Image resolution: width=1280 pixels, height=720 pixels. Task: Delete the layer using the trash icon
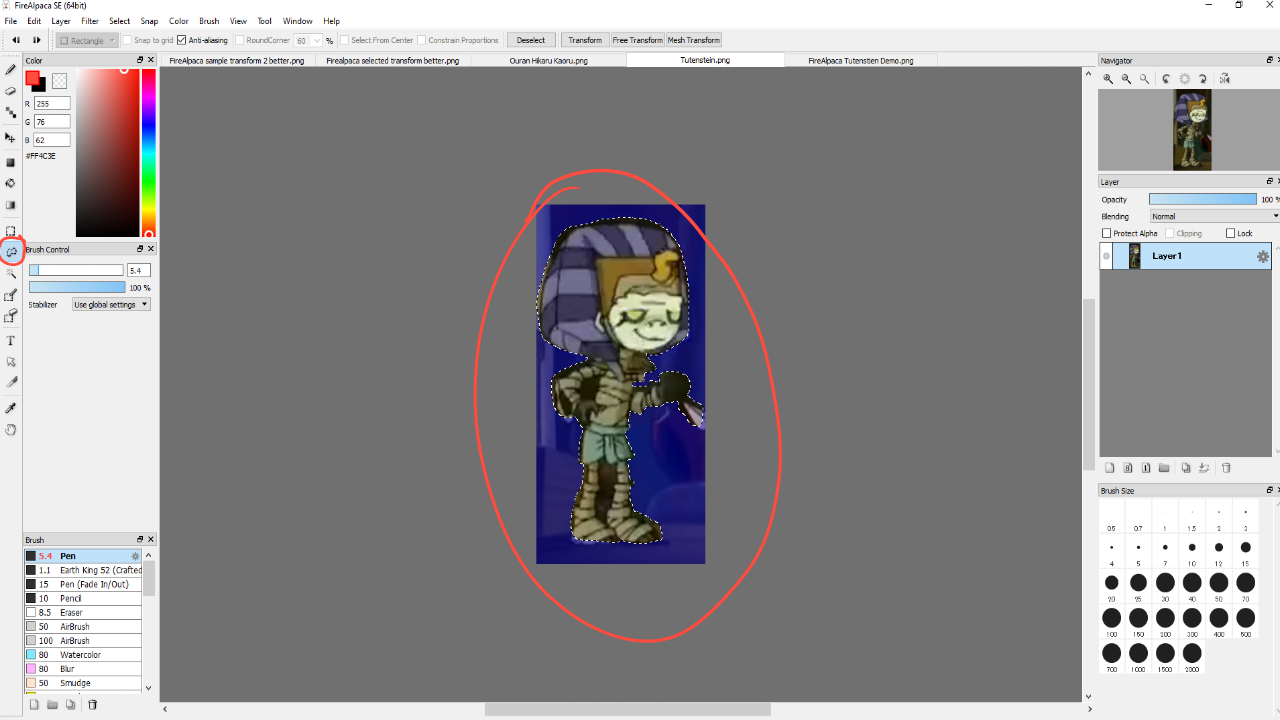(x=1227, y=468)
